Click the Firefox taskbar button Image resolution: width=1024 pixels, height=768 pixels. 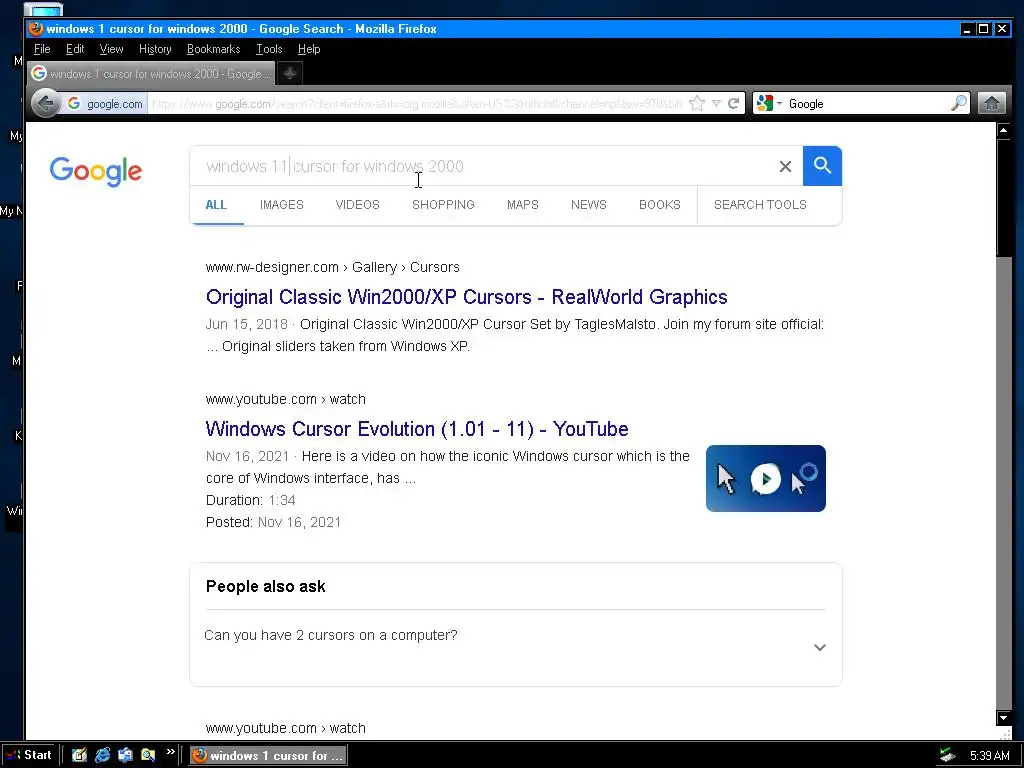pos(268,756)
